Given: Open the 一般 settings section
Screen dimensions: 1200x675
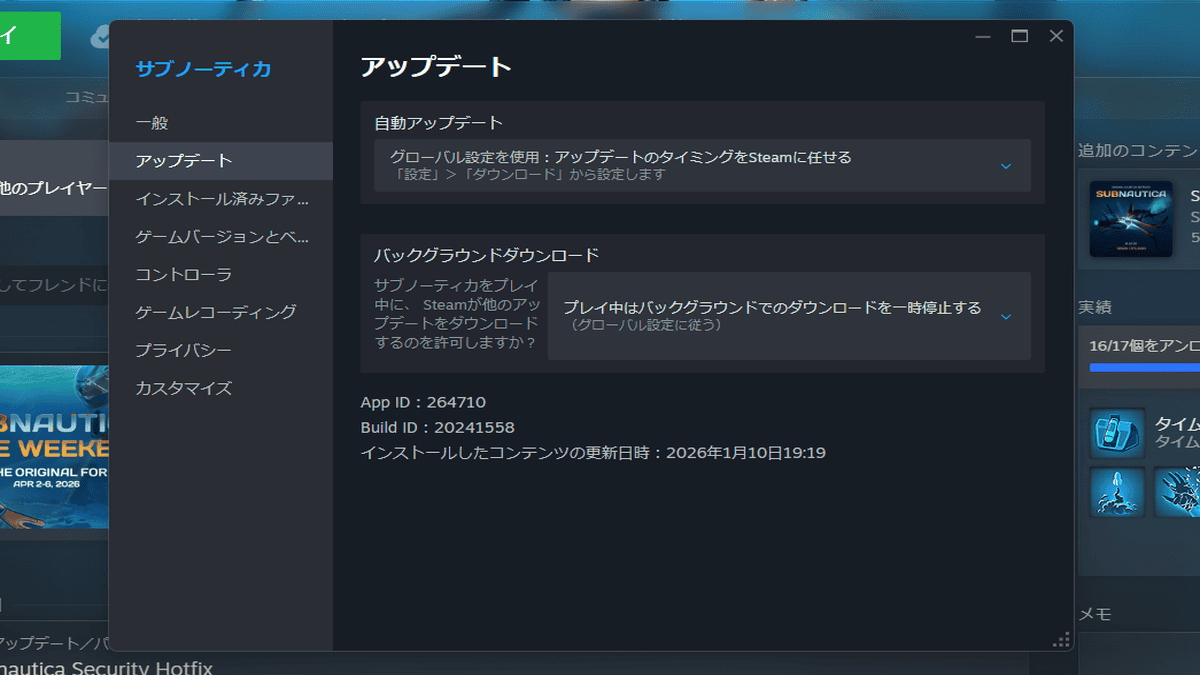Looking at the screenshot, I should 221,123.
